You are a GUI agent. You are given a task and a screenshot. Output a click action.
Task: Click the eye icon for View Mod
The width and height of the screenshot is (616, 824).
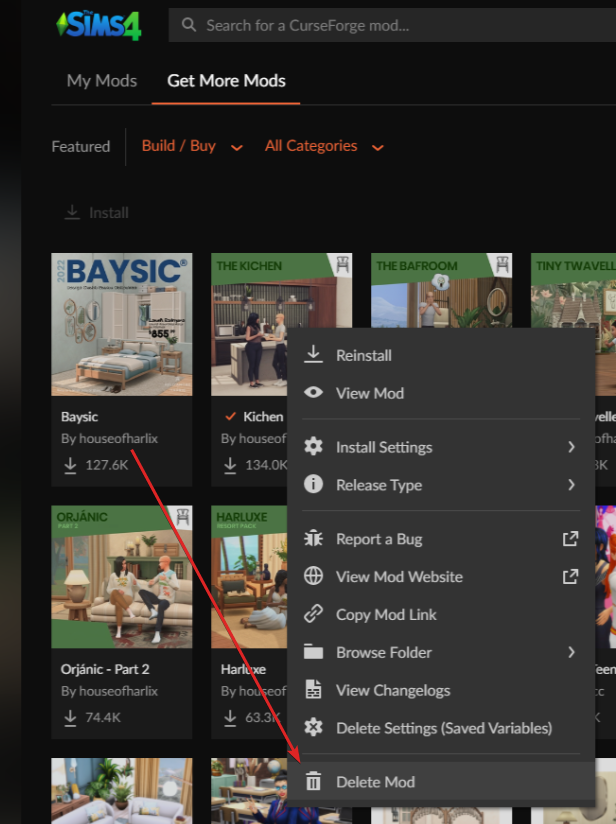click(x=314, y=393)
